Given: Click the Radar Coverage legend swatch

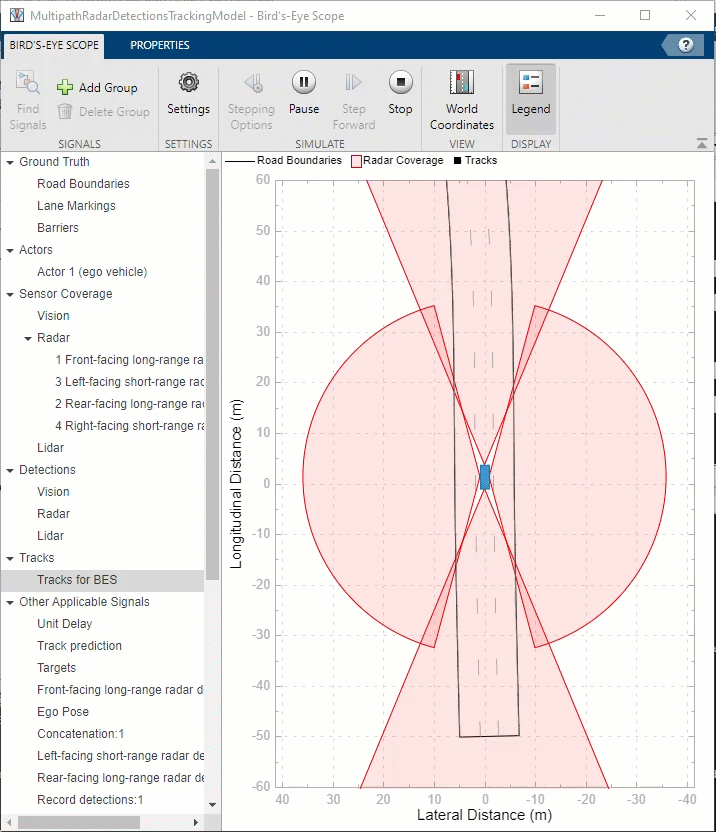Looking at the screenshot, I should click(x=356, y=160).
